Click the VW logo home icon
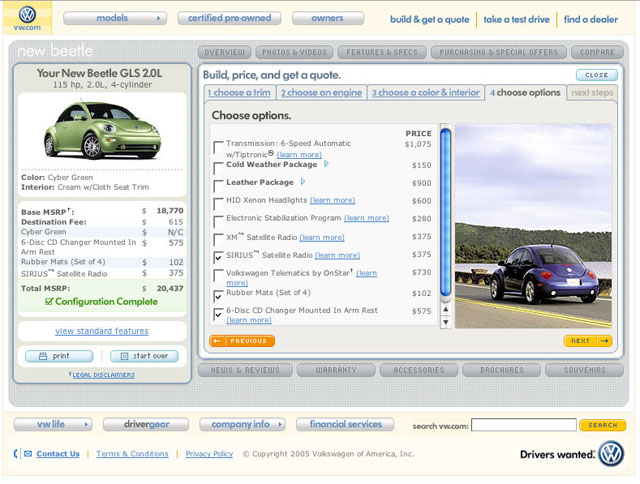 click(x=27, y=17)
